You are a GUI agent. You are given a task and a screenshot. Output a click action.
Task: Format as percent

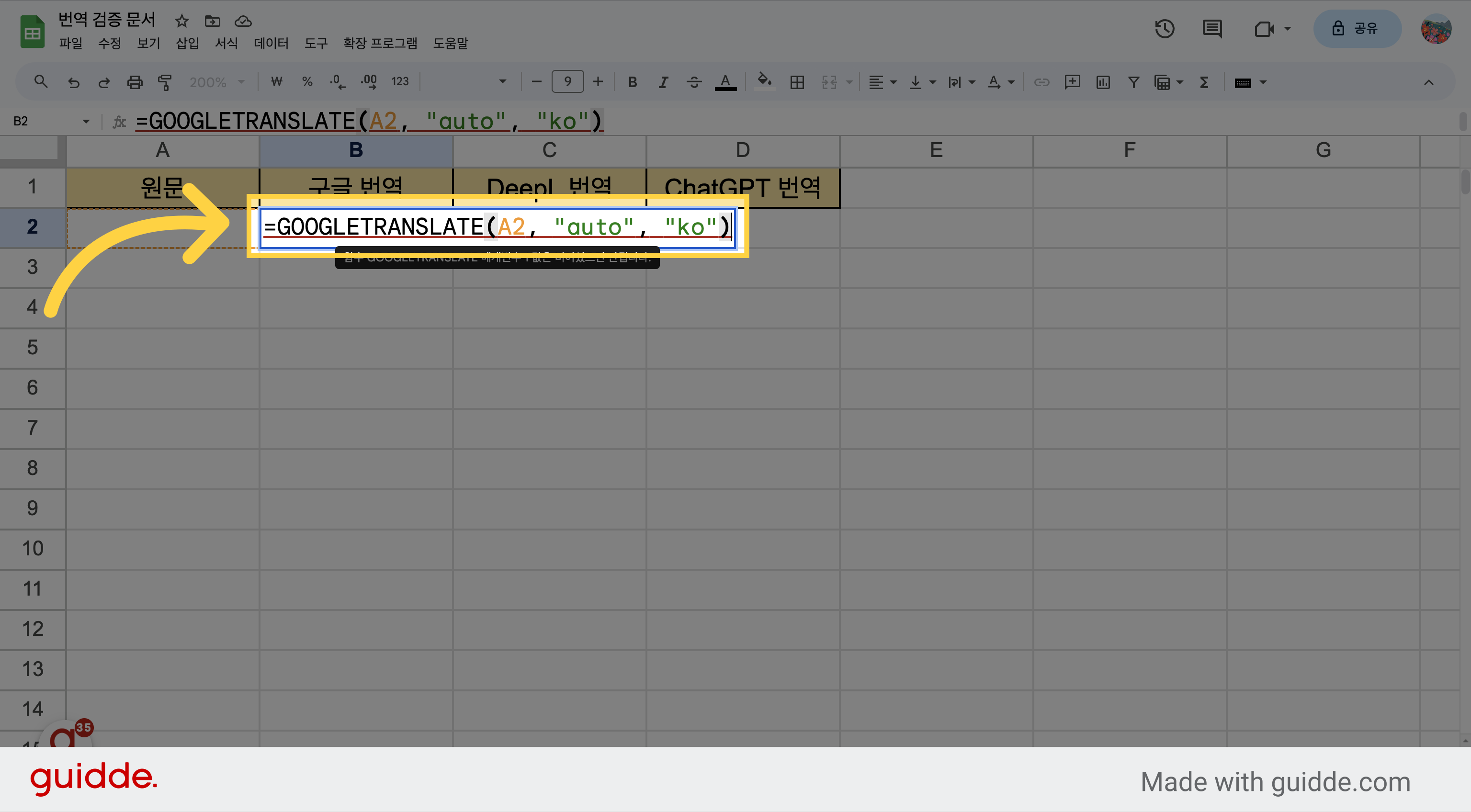307,82
